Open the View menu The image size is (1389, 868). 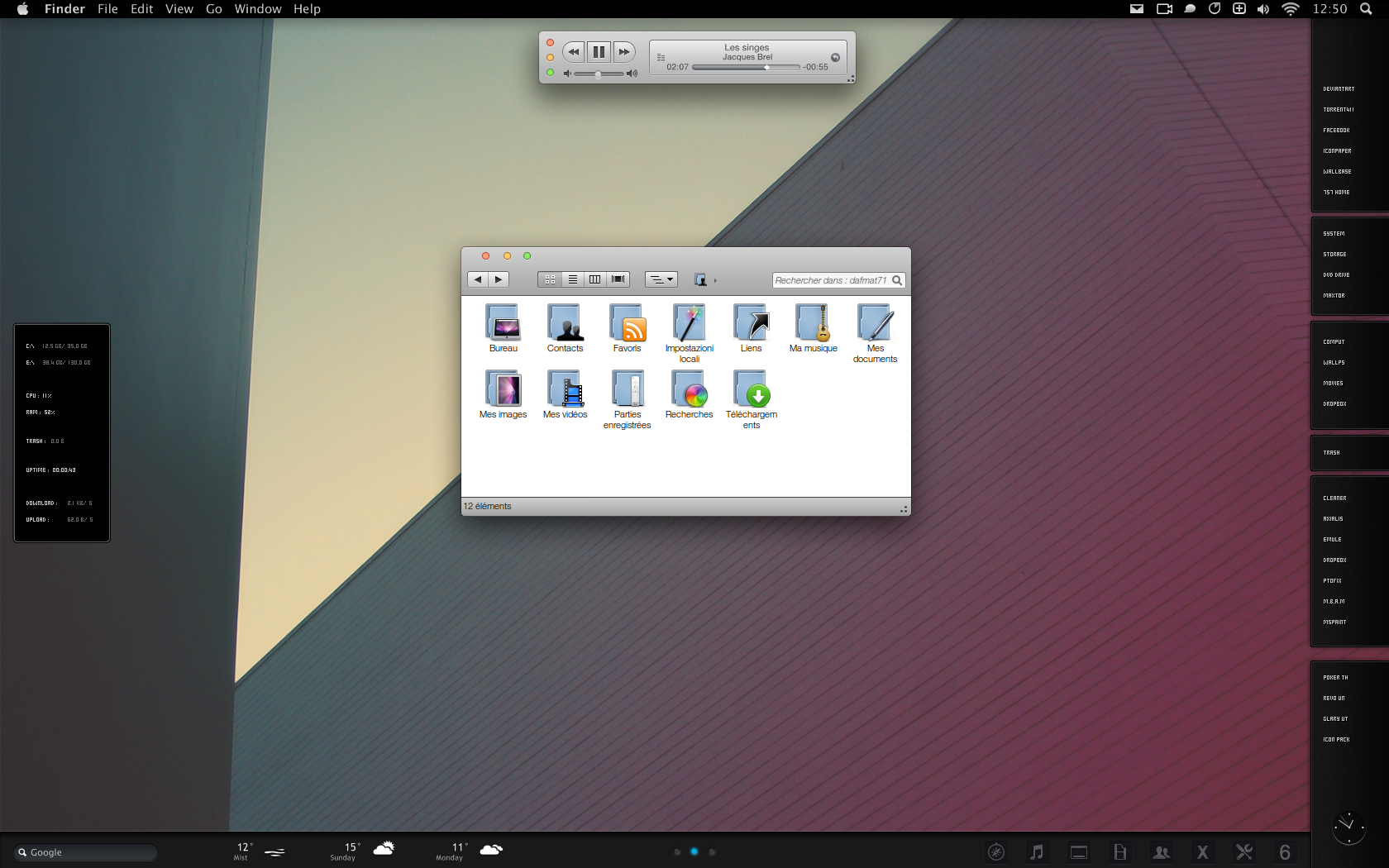(x=179, y=9)
